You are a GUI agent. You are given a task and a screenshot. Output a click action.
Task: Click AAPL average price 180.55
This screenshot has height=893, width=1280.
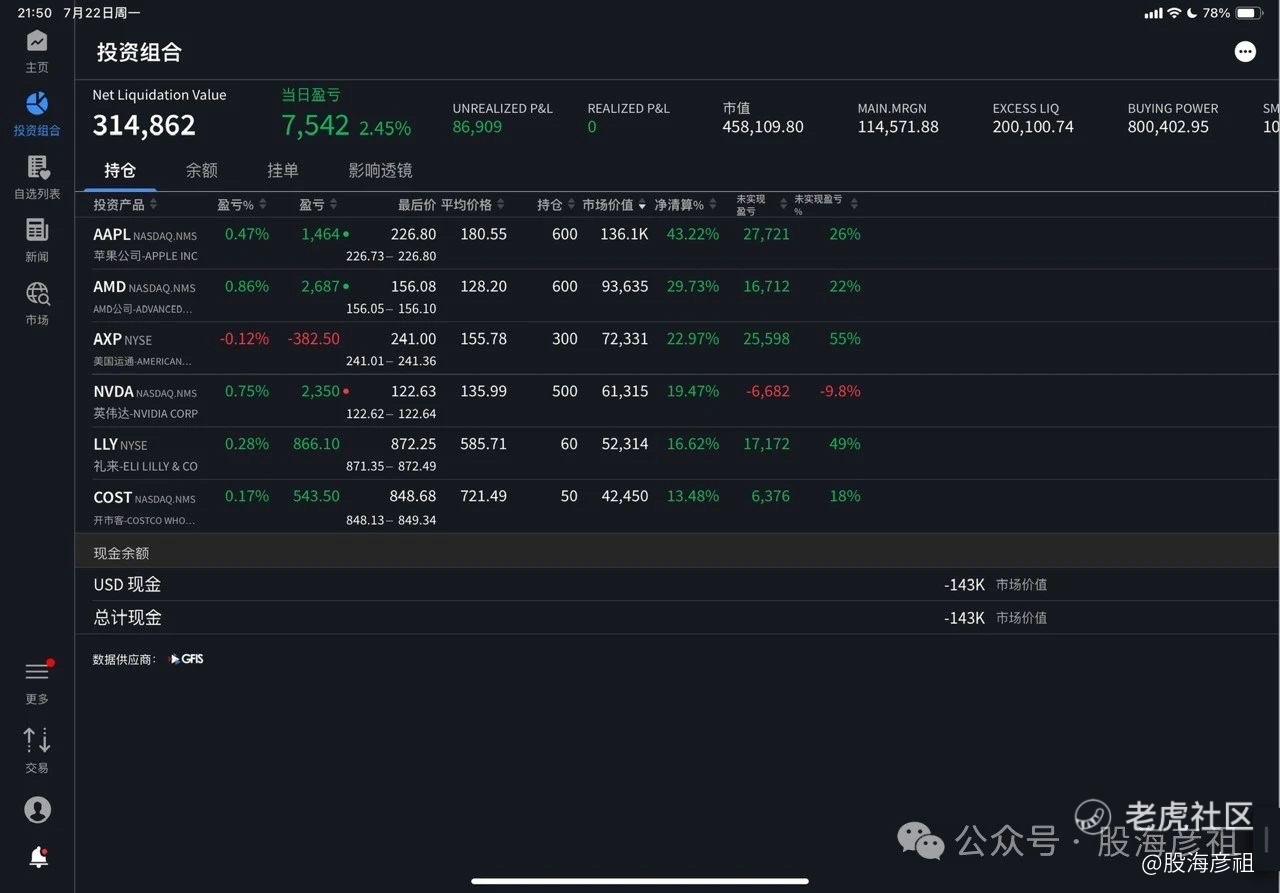(x=483, y=234)
